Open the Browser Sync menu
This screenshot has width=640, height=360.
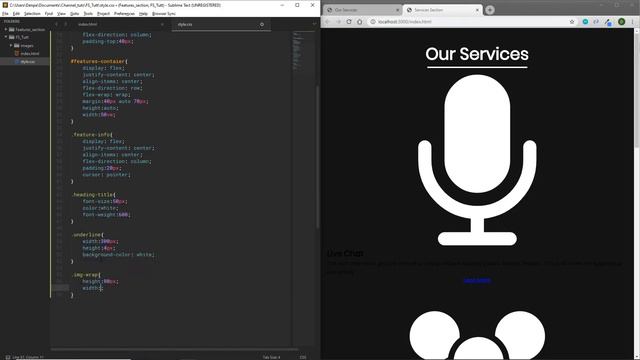click(164, 13)
